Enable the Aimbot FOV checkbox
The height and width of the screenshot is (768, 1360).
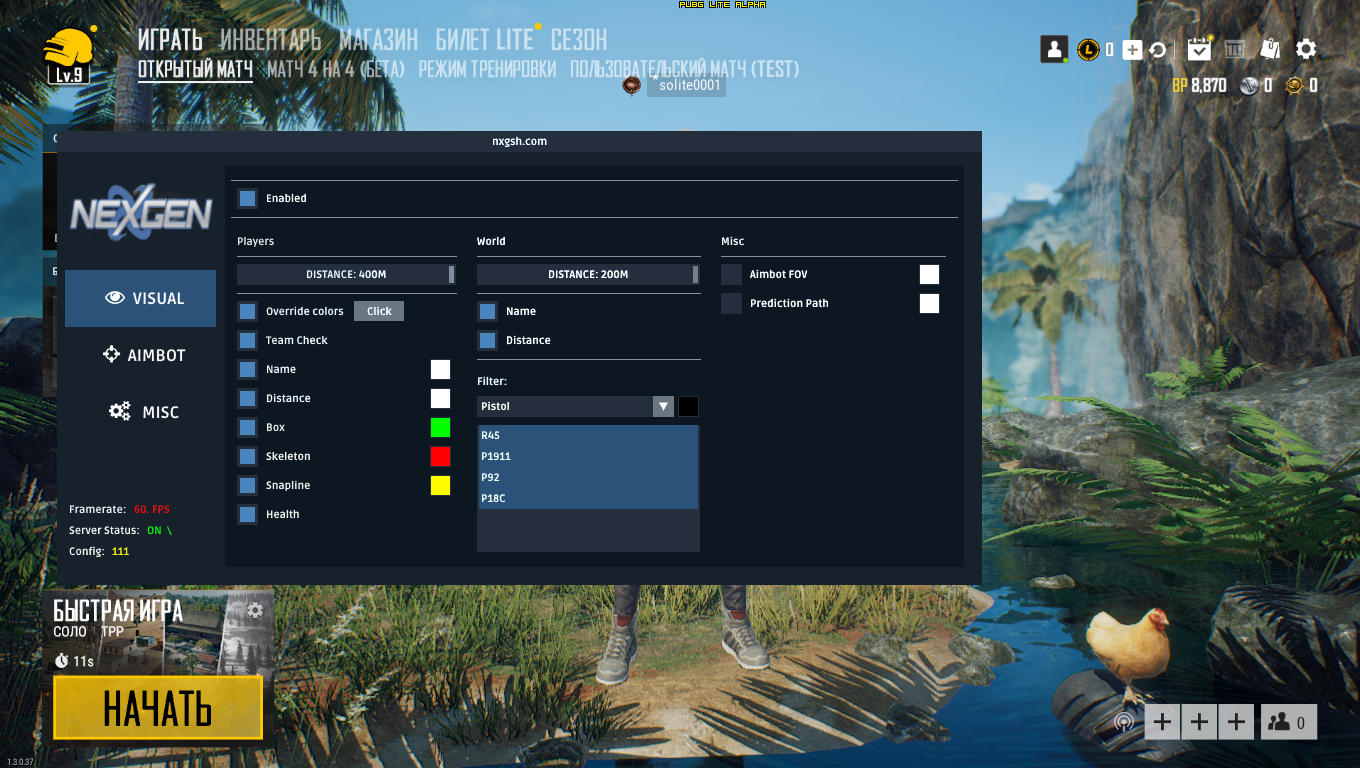[732, 274]
